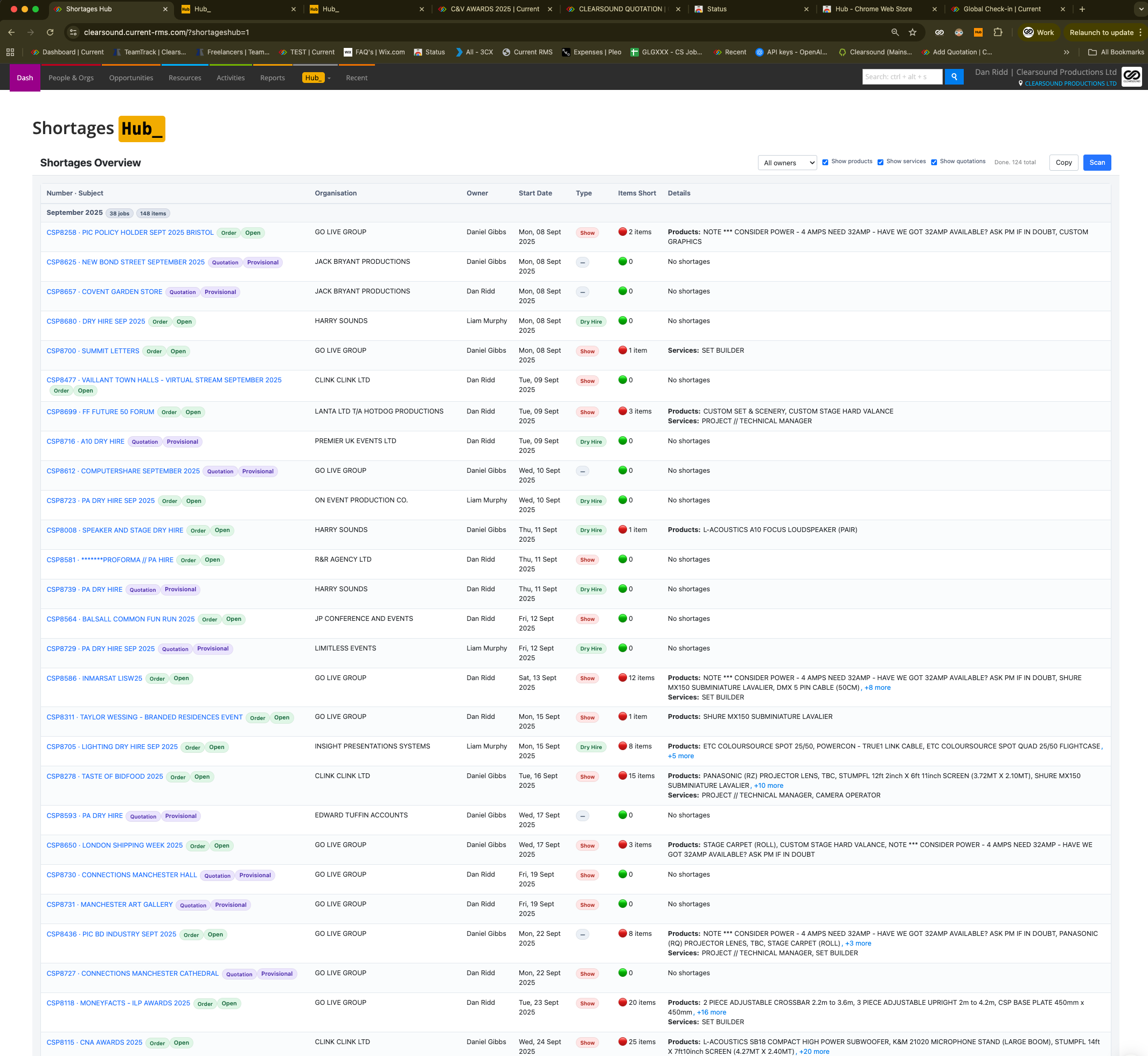The width and height of the screenshot is (1148, 1056).
Task: Click the Hub extension icon in toolbar
Action: pos(978,32)
